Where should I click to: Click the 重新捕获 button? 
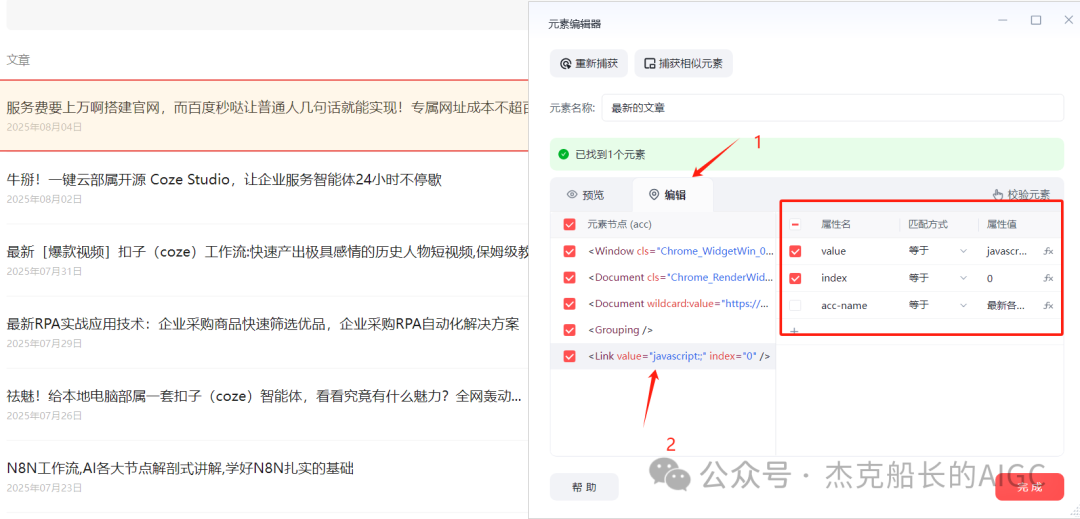[x=588, y=63]
